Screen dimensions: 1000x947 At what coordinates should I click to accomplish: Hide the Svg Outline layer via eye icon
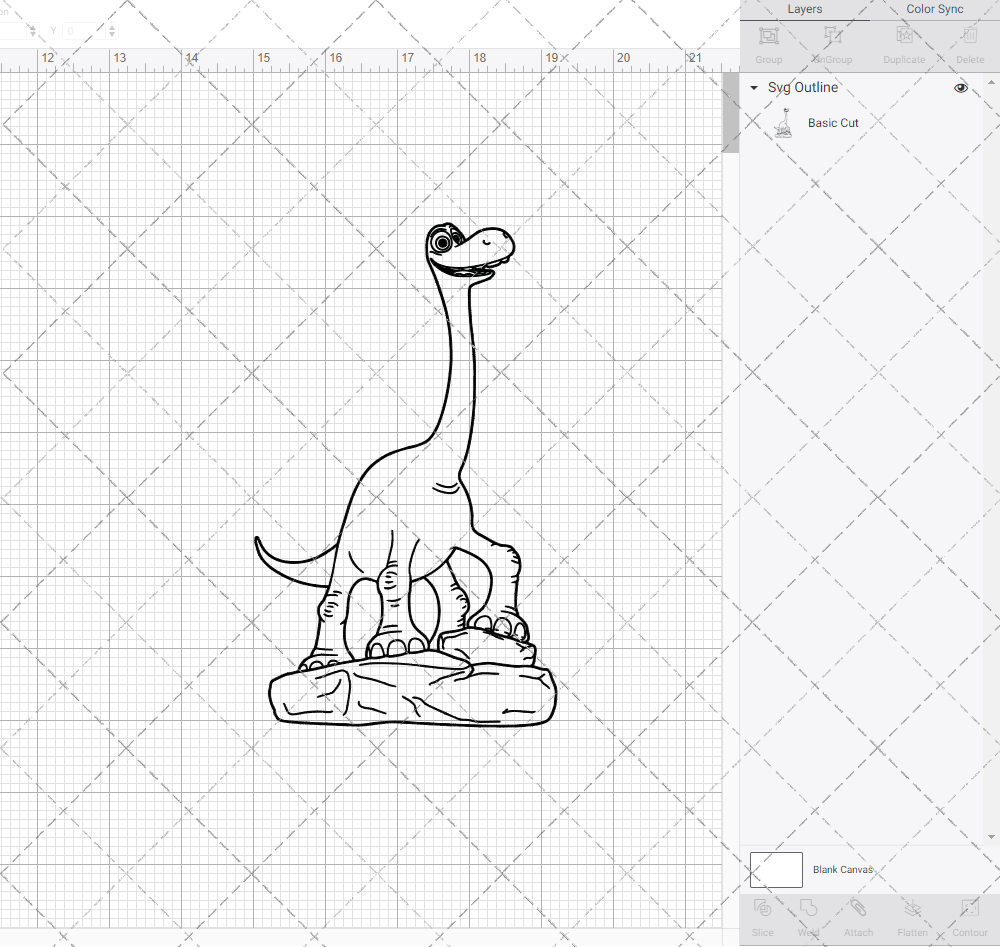960,88
